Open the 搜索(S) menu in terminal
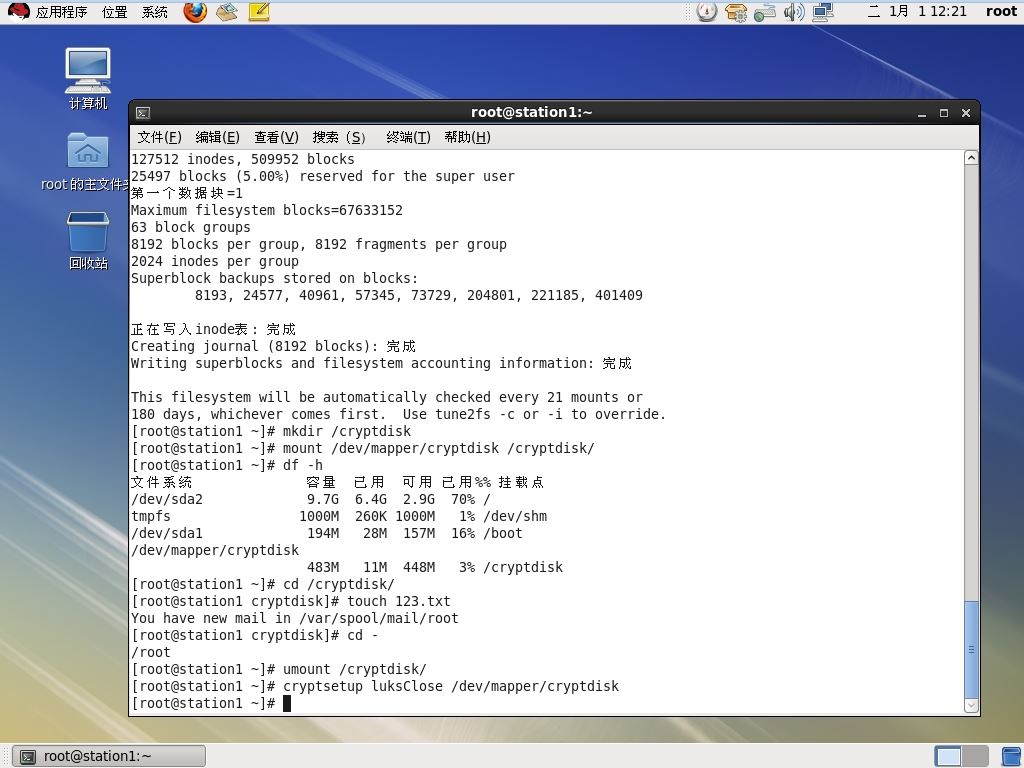Image resolution: width=1024 pixels, height=768 pixels. point(339,137)
